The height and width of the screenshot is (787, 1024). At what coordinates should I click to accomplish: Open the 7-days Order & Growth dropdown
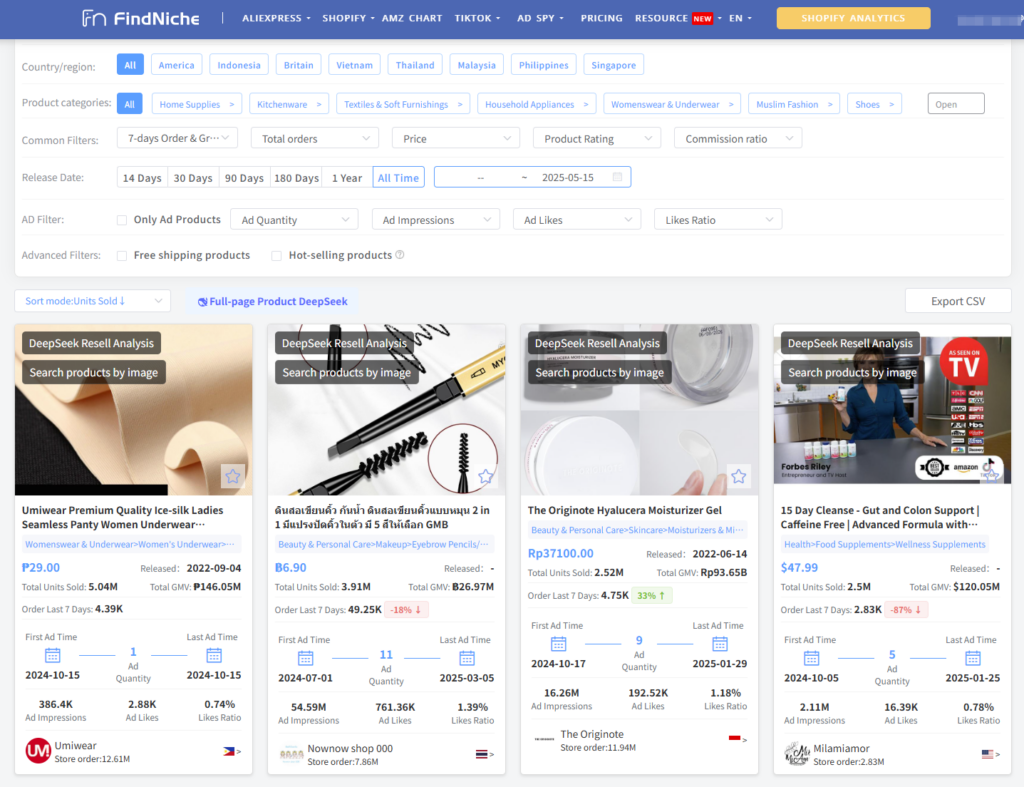(177, 138)
